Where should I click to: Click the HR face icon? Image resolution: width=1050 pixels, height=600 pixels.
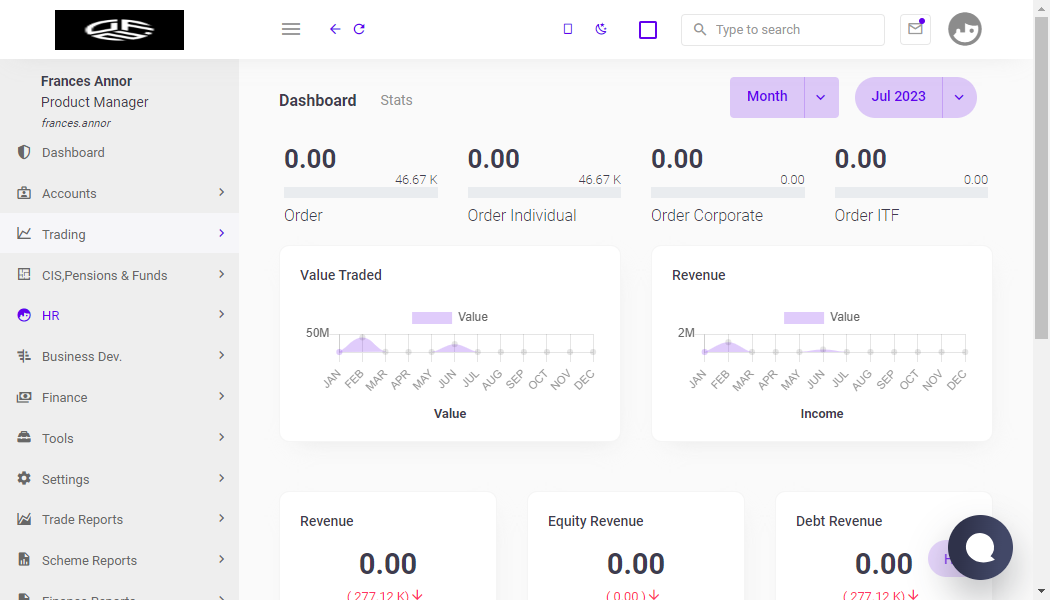point(24,315)
